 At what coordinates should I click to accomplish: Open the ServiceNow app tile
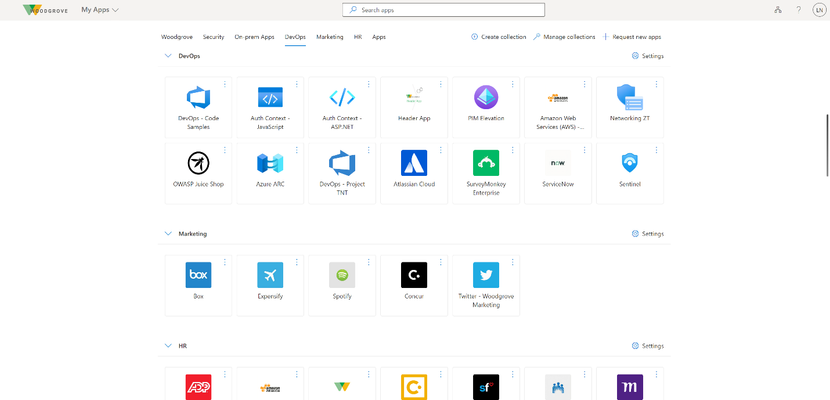(558, 173)
